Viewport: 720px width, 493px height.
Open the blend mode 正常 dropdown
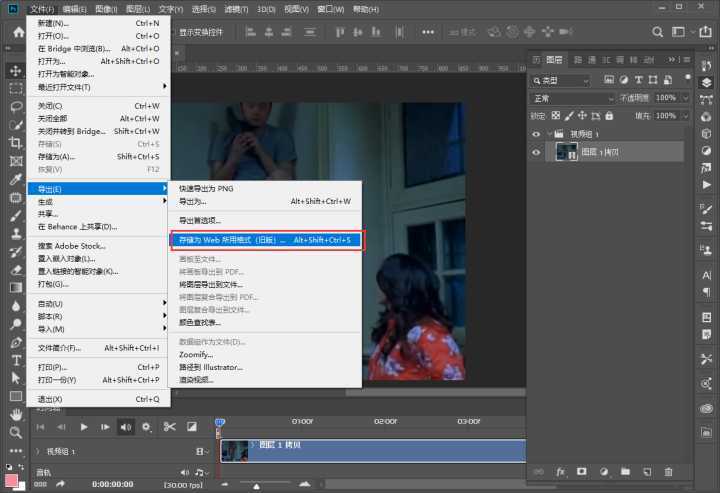(571, 98)
